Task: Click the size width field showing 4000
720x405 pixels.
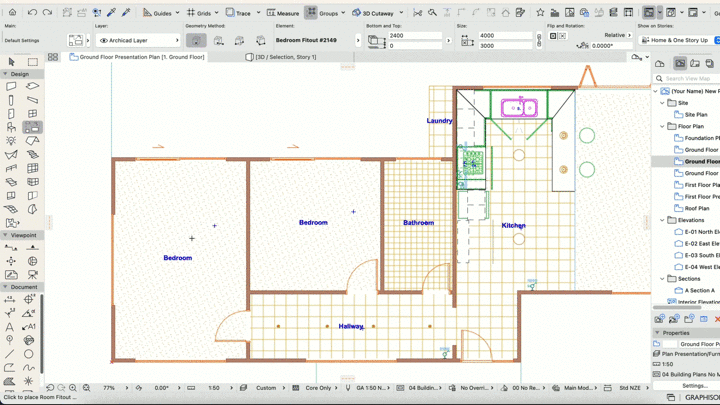Action: click(504, 36)
